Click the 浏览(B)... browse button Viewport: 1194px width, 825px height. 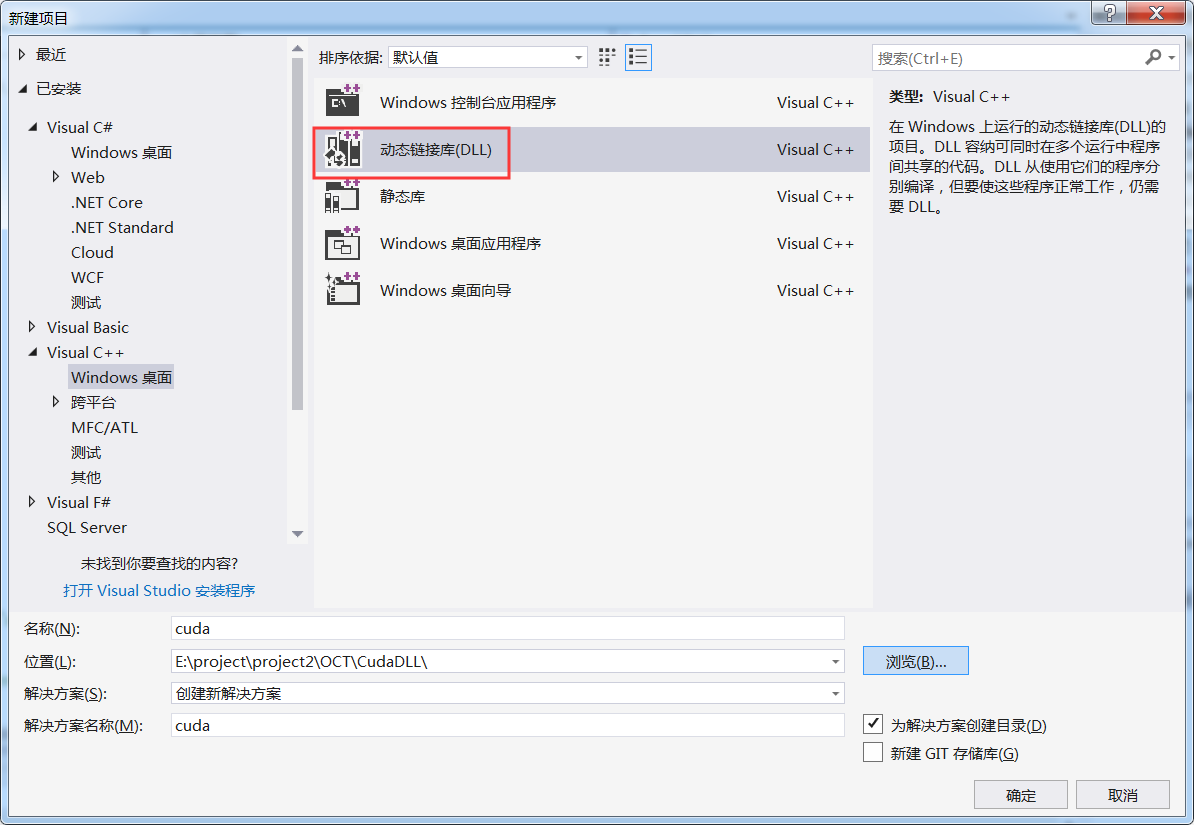915,661
